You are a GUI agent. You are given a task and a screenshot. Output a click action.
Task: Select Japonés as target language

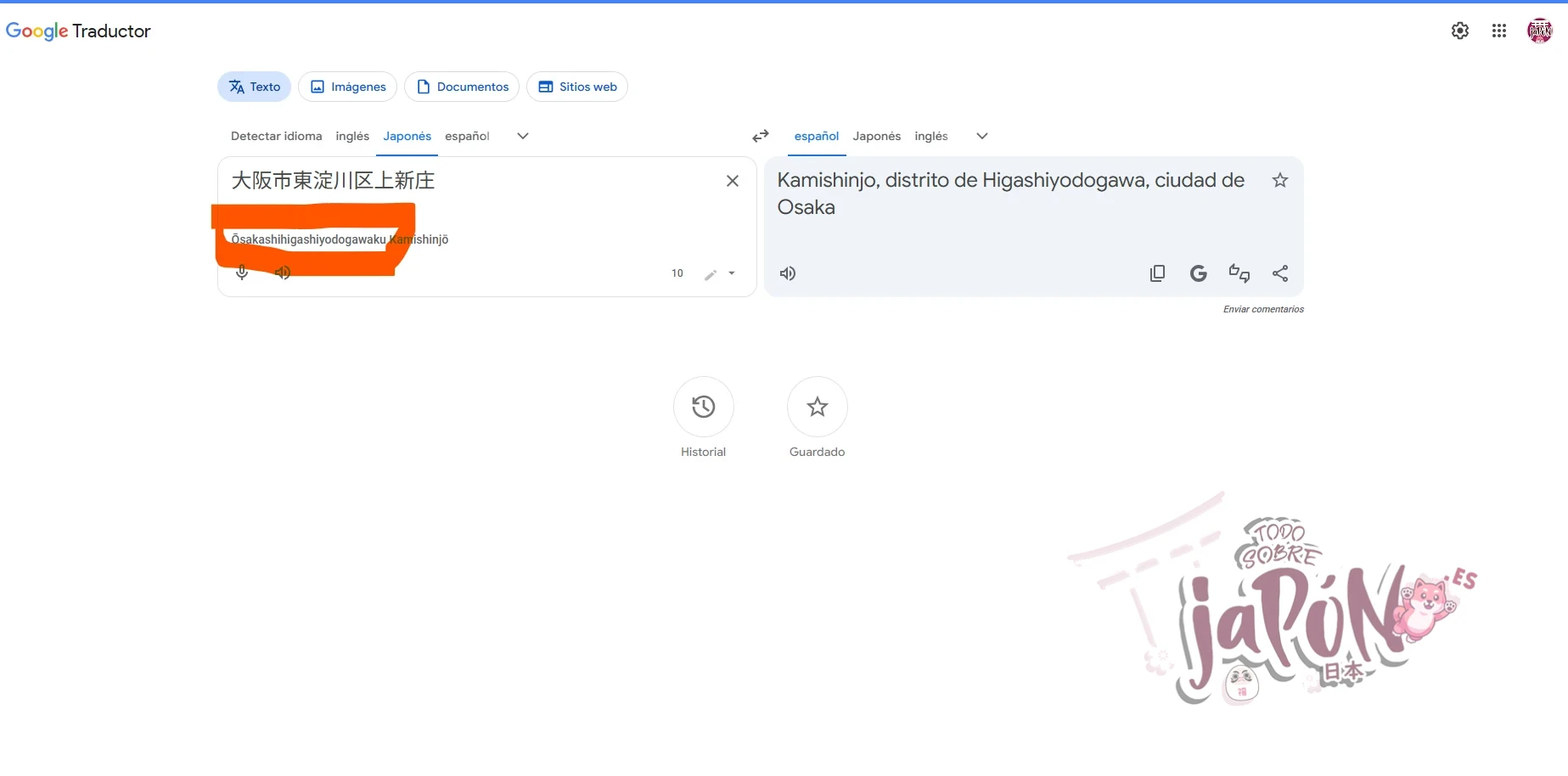tap(877, 136)
